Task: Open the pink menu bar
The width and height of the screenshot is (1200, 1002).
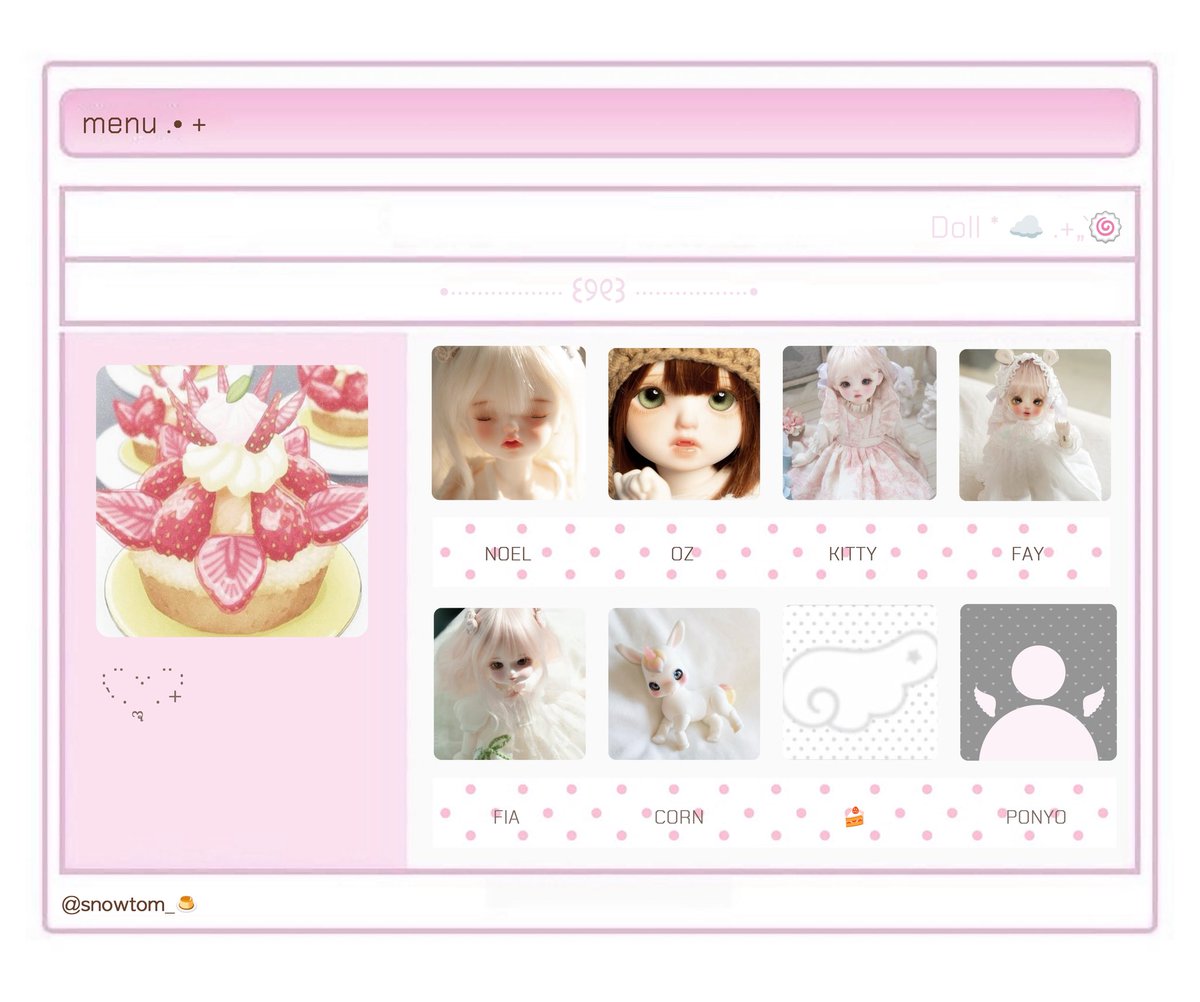Action: pyautogui.click(x=600, y=123)
